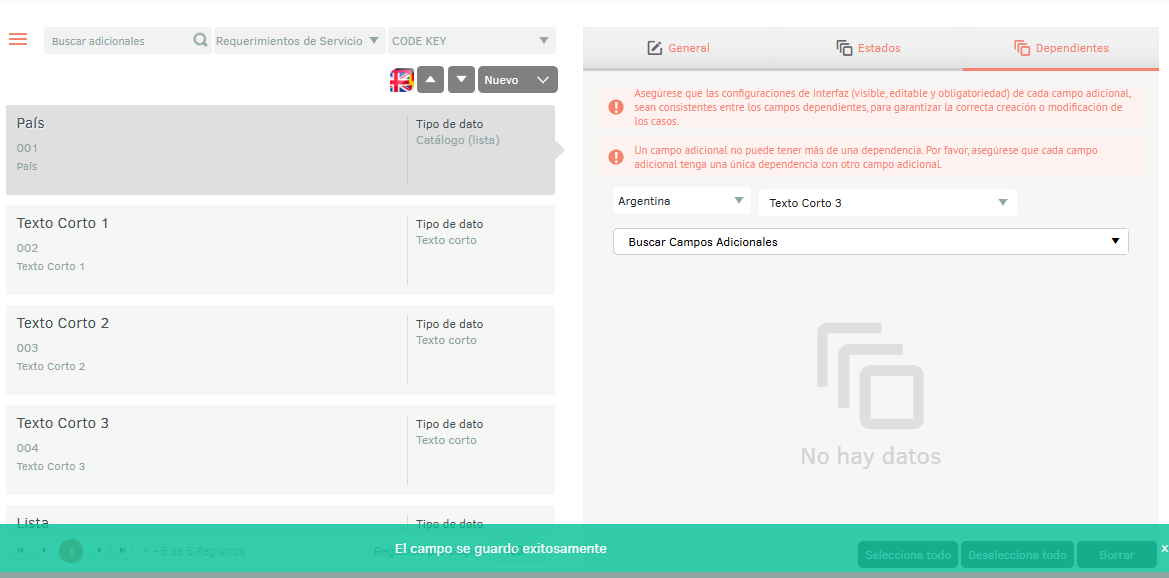The image size is (1169, 578).
Task: Open the Nuevo dropdown button
Action: coord(517,80)
